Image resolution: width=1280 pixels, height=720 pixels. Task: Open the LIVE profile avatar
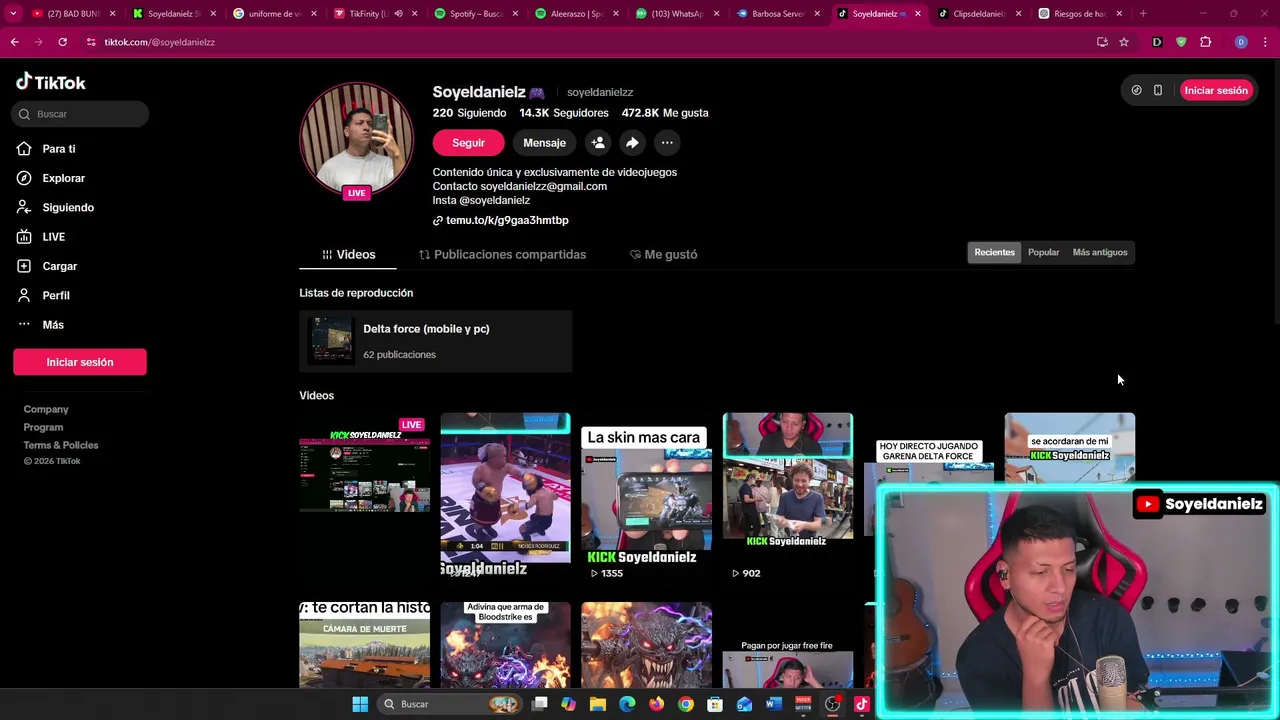tap(356, 140)
